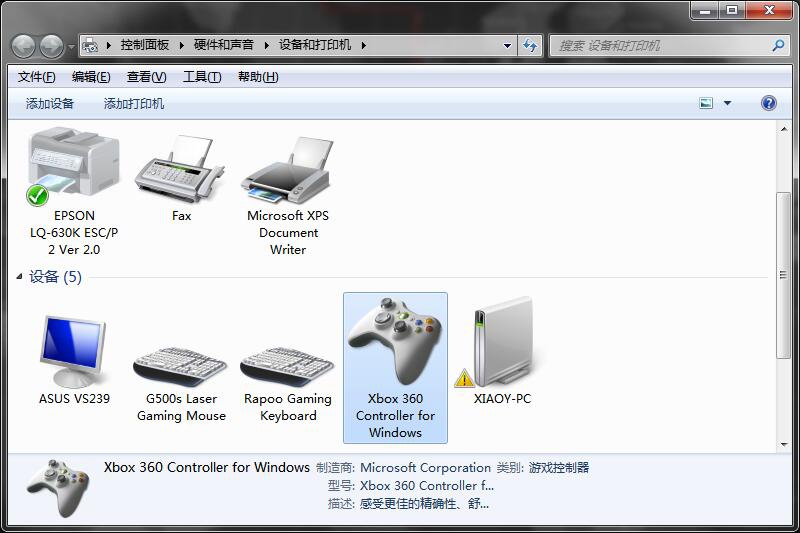The width and height of the screenshot is (800, 533).
Task: Expand arrow after 控制面板 breadcrumb
Action: [182, 45]
